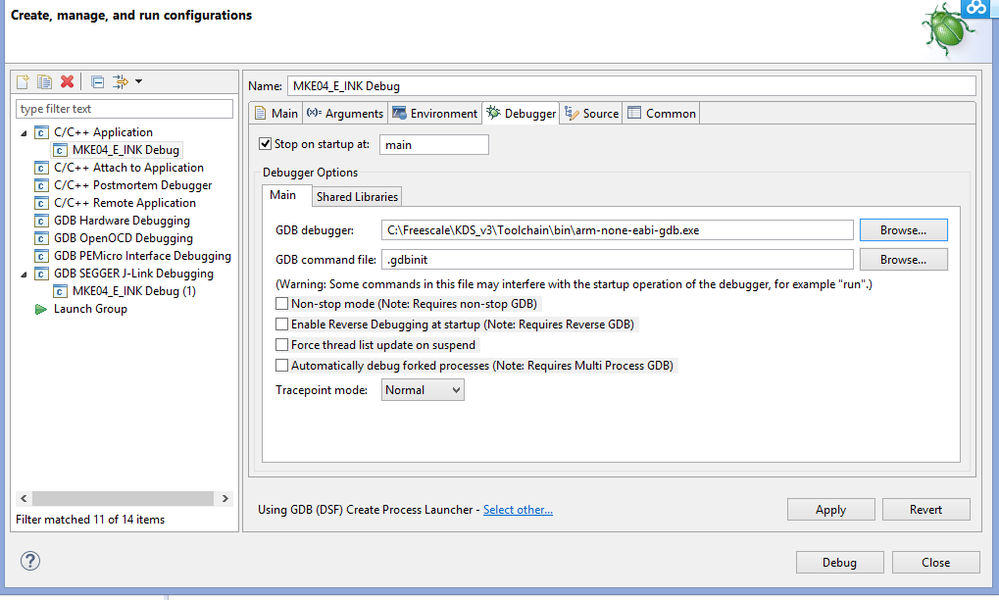This screenshot has height=600, width=999.
Task: Click the Launch Group green arrow icon
Action: [x=41, y=309]
